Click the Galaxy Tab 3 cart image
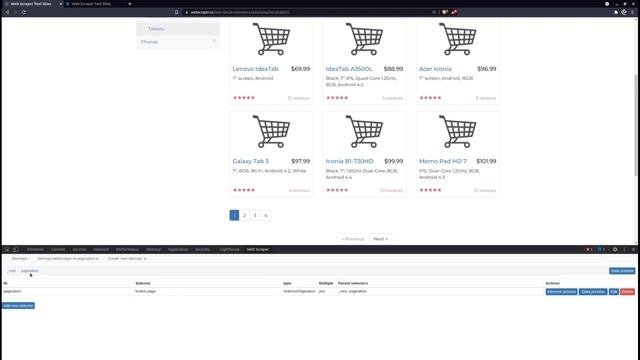This screenshot has height=360, width=640. pos(271,131)
